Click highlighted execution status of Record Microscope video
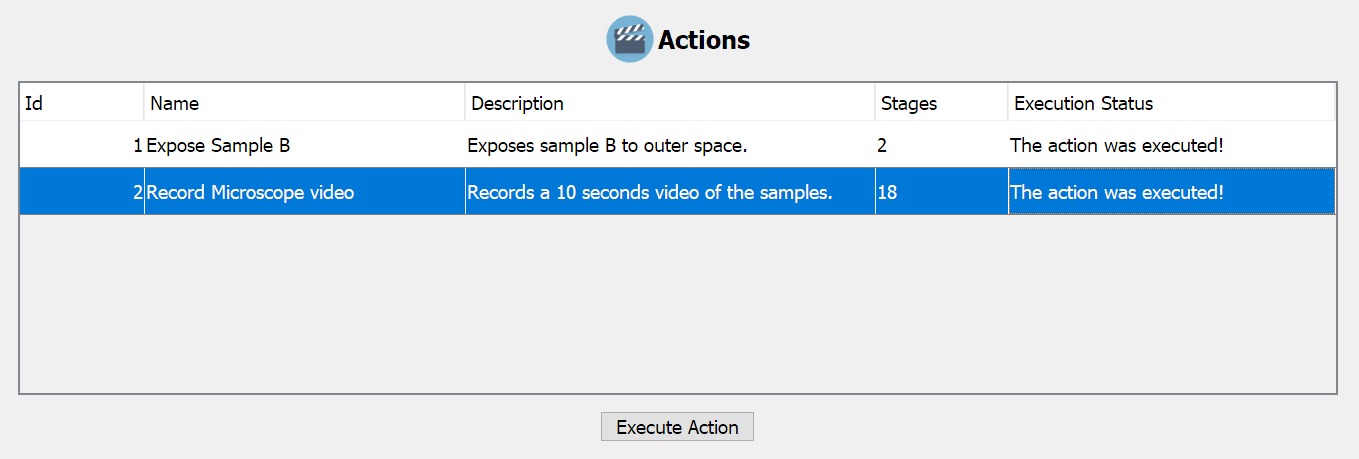Viewport: 1359px width, 459px height. pyautogui.click(x=1116, y=192)
